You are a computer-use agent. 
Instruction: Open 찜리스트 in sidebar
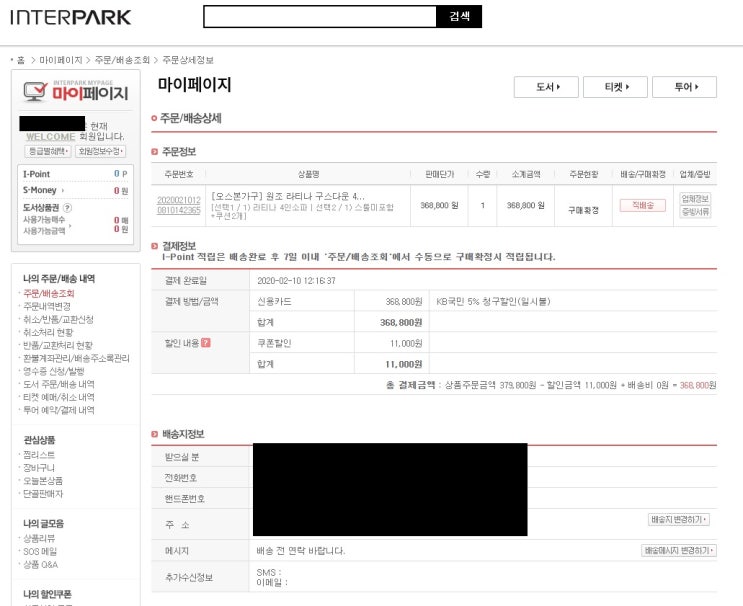(x=39, y=455)
